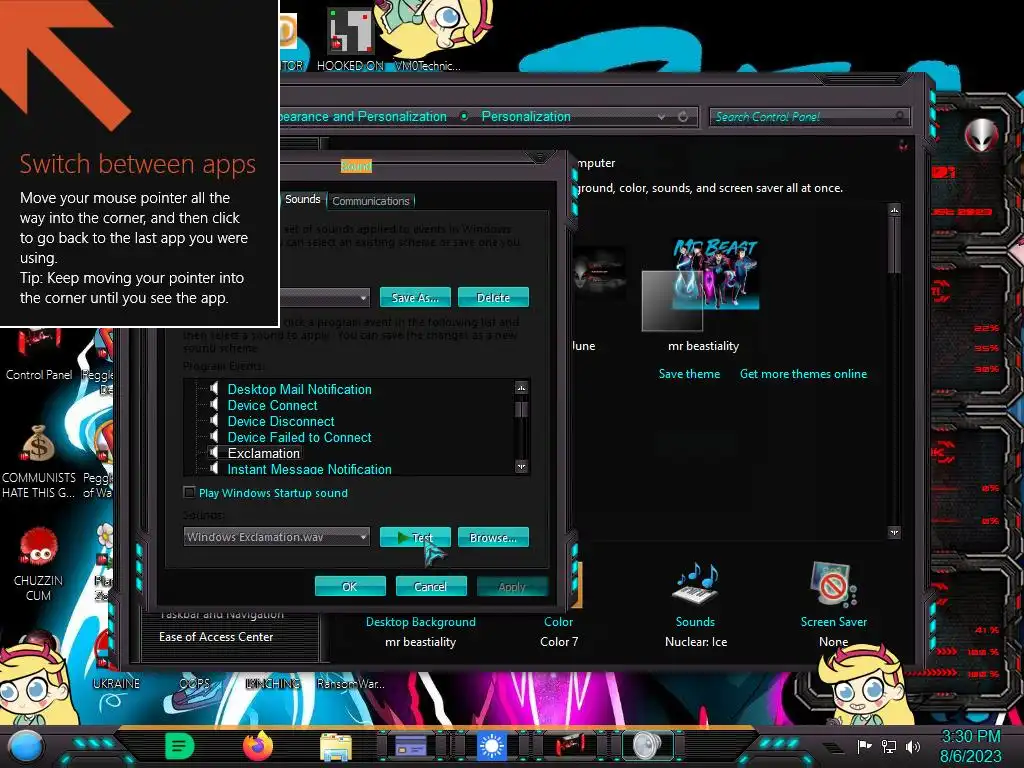Open the OOPS desktop icon

pyautogui.click(x=195, y=683)
